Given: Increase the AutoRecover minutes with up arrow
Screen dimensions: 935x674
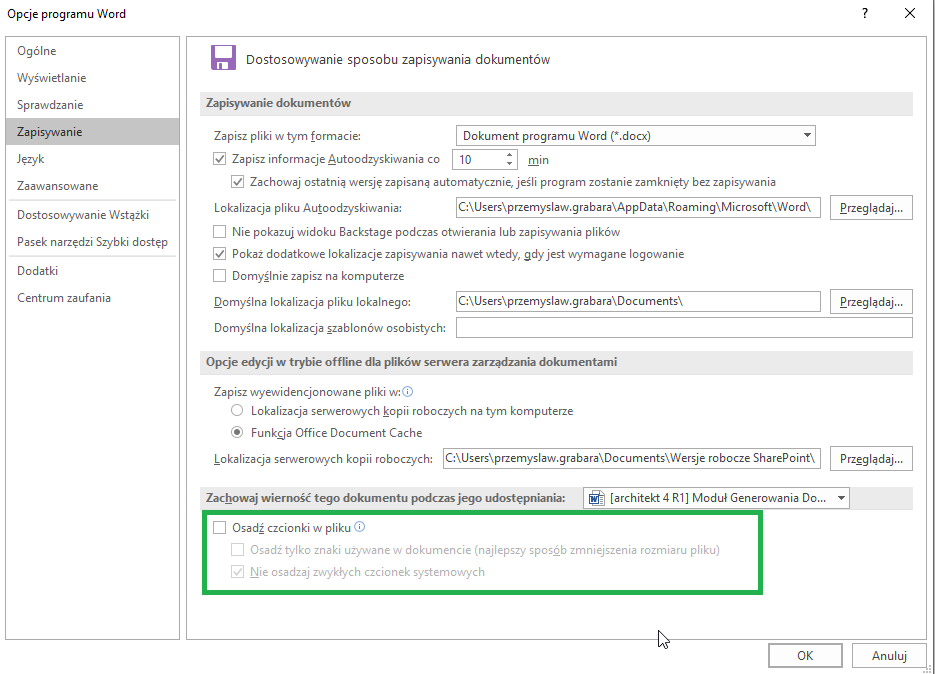Looking at the screenshot, I should tap(509, 155).
